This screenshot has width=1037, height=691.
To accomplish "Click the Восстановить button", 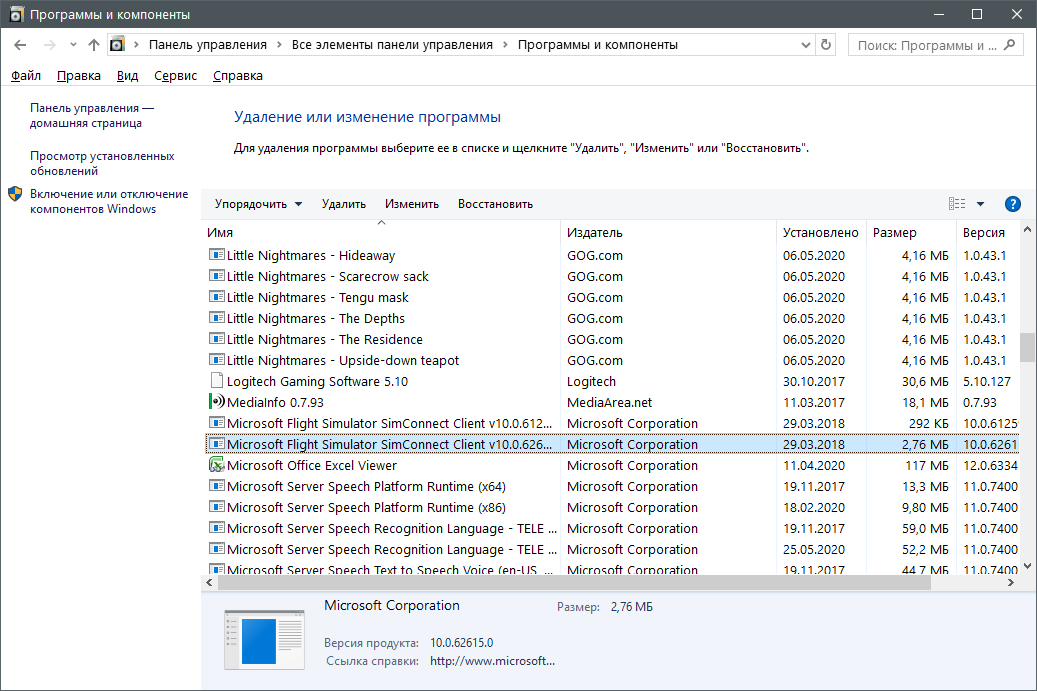I will click(x=495, y=204).
